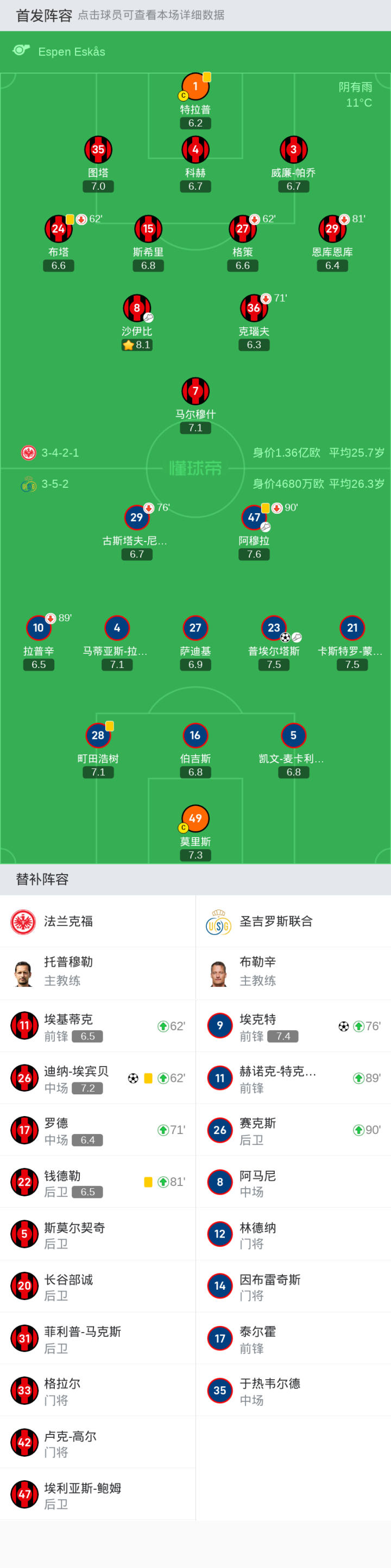View coach 托普穆勒's avatar photo
Image resolution: width=391 pixels, height=1568 pixels.
tap(24, 973)
